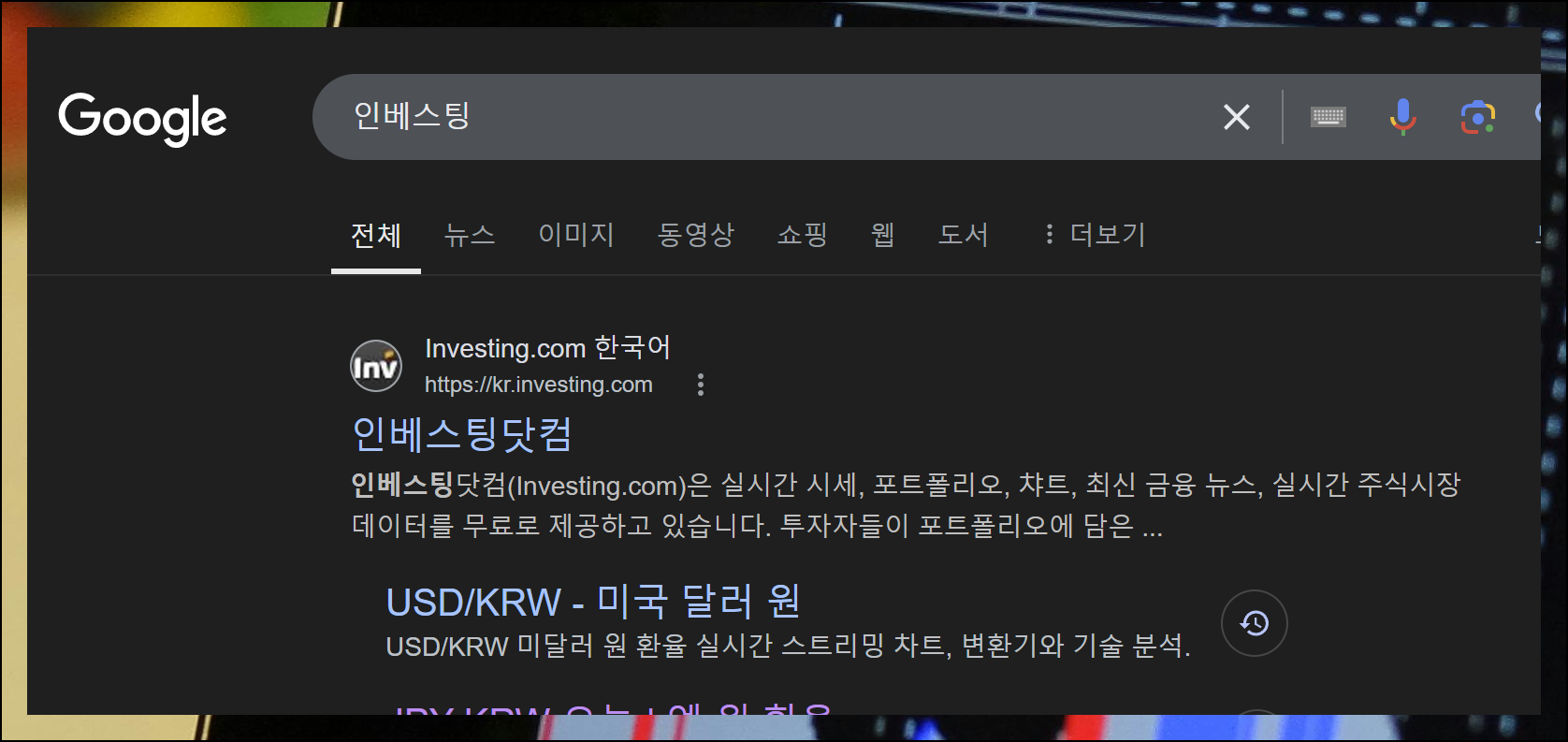Switch to the 동영상 tab
The image size is (1568, 742).
(x=696, y=235)
